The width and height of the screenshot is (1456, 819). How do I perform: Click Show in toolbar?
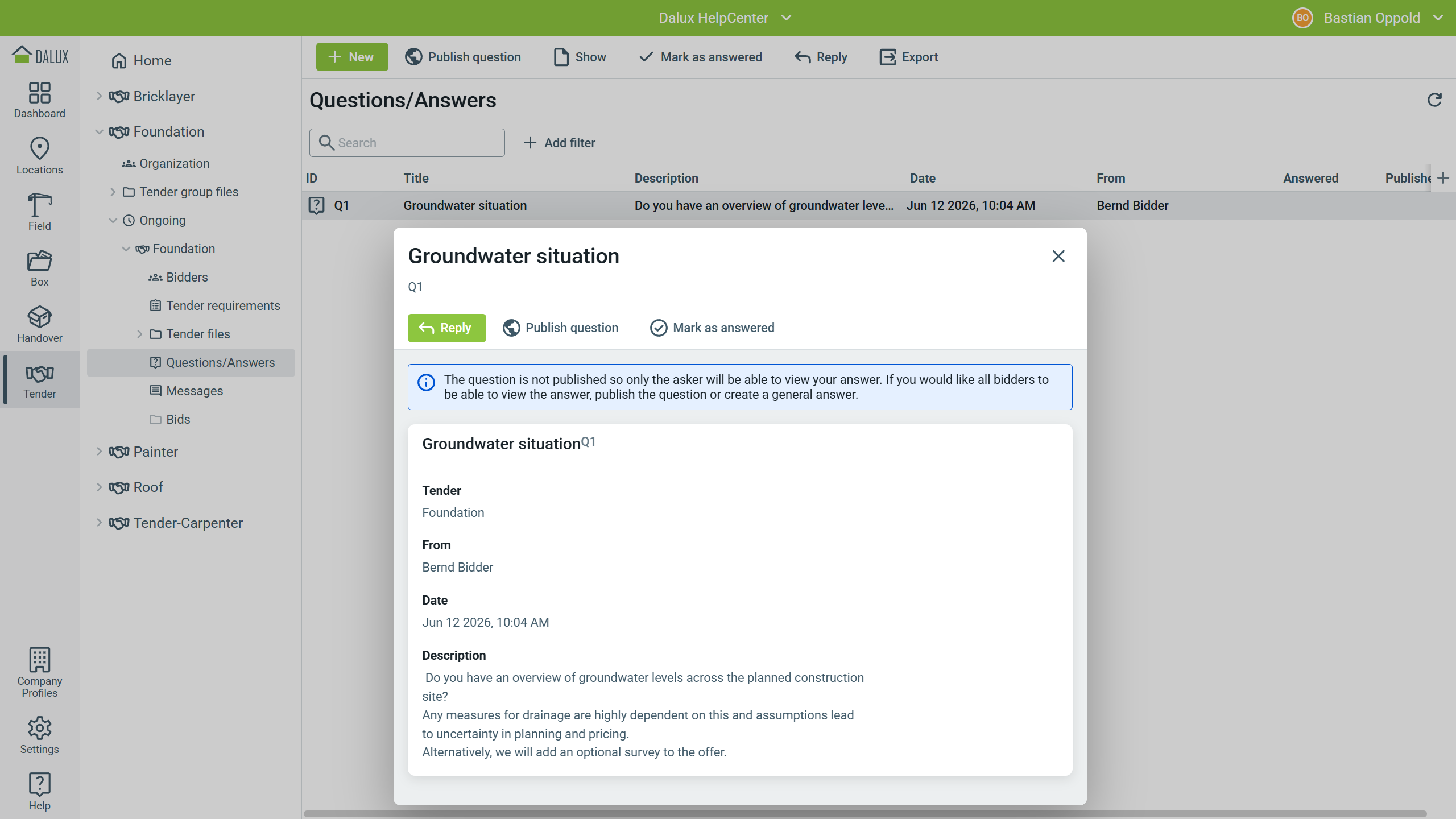point(580,57)
